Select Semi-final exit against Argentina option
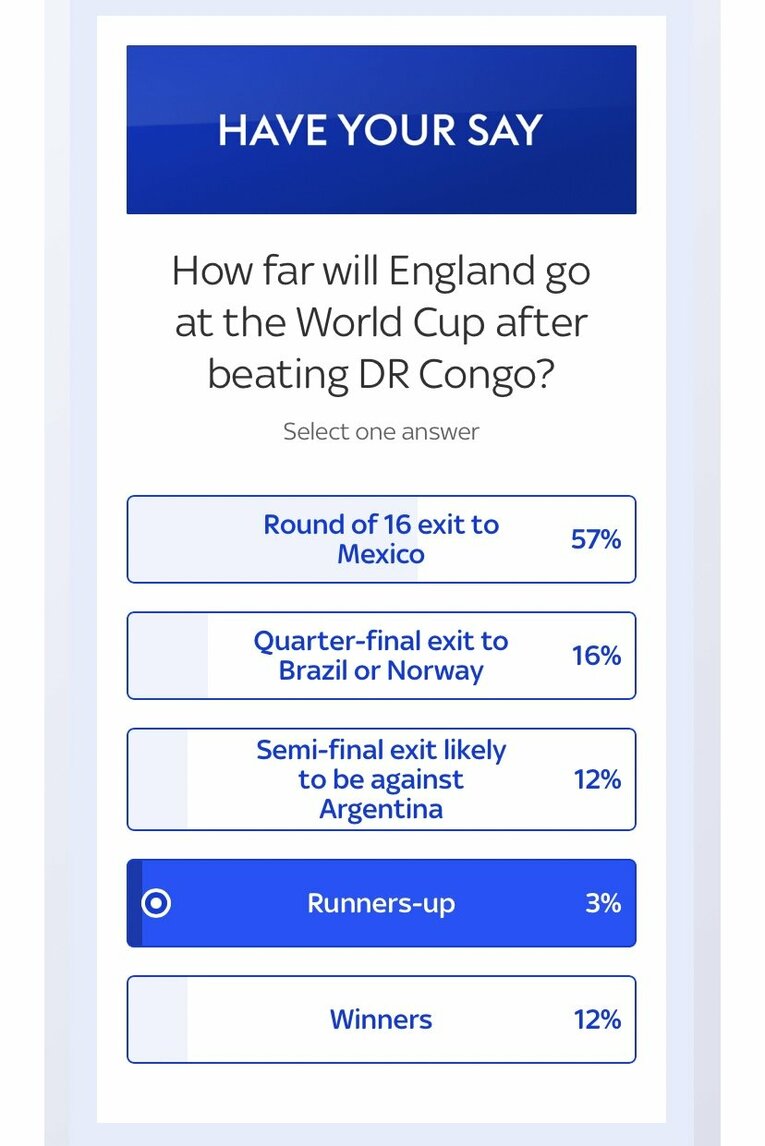765x1146 pixels. coord(381,779)
